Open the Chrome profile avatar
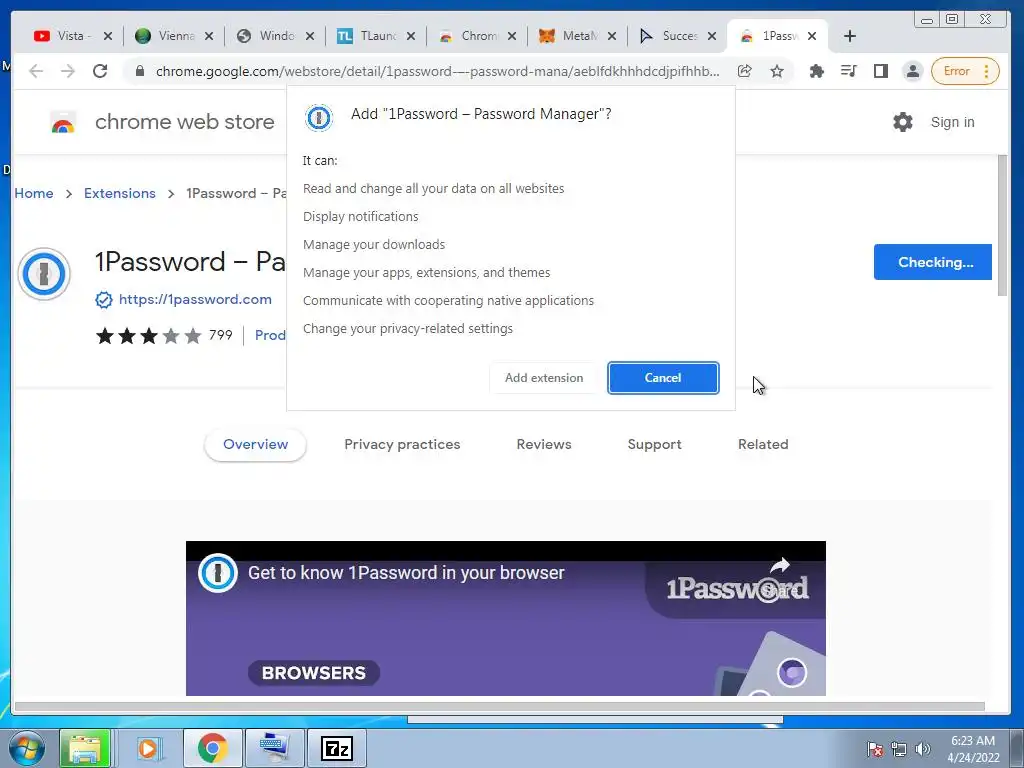 click(x=912, y=71)
